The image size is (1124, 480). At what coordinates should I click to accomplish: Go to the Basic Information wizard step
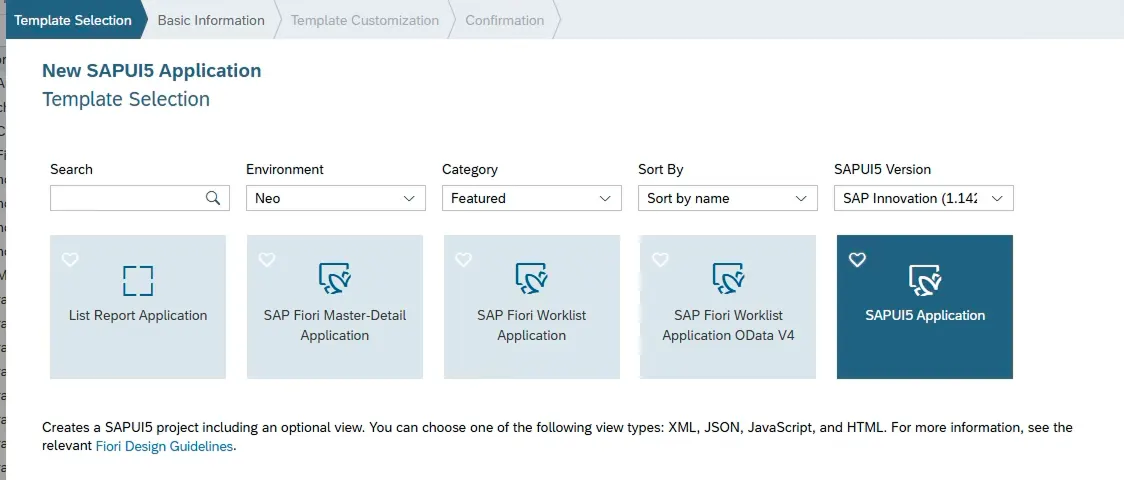pos(211,20)
